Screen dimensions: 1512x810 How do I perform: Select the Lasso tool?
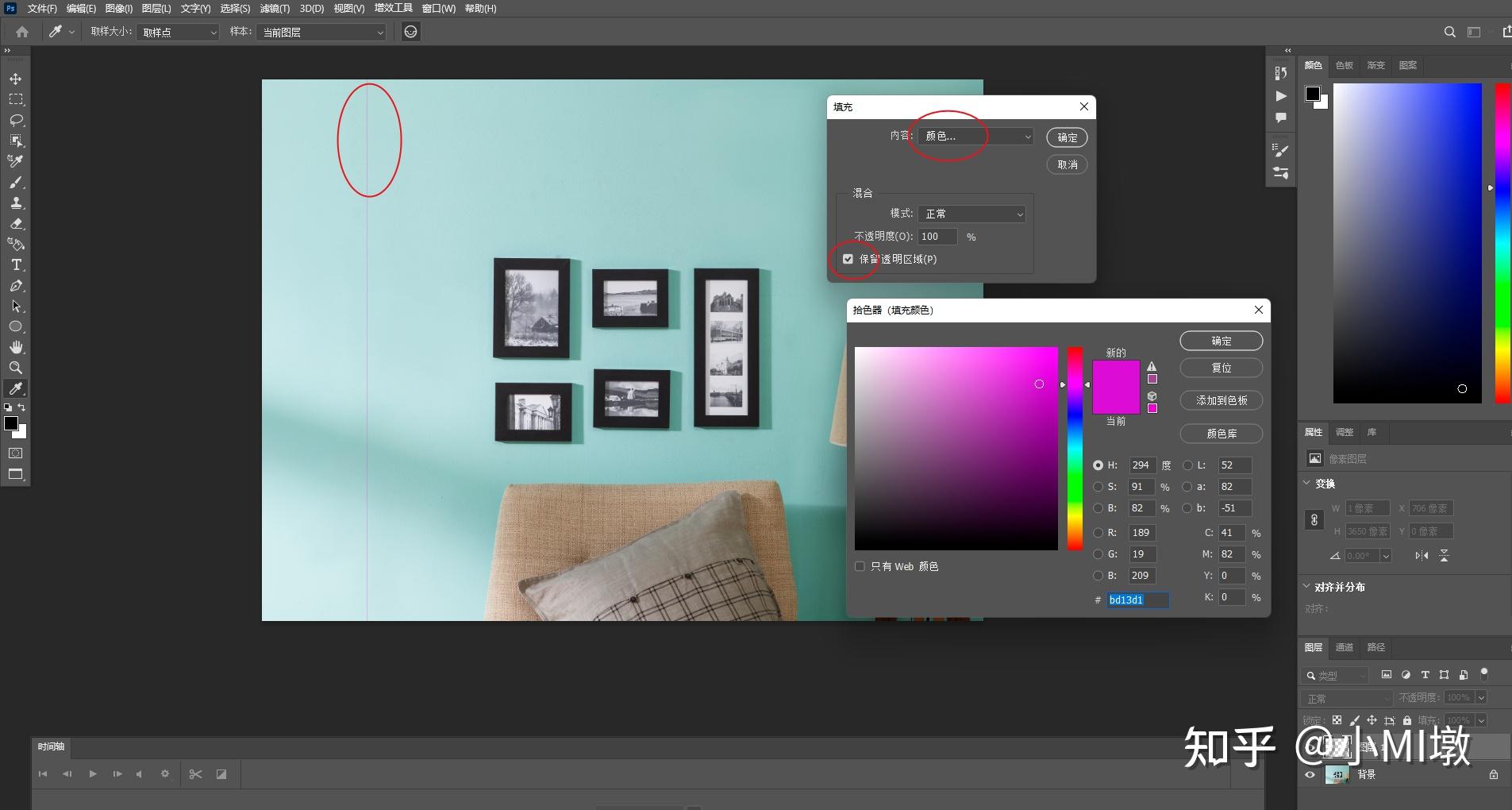[x=16, y=121]
